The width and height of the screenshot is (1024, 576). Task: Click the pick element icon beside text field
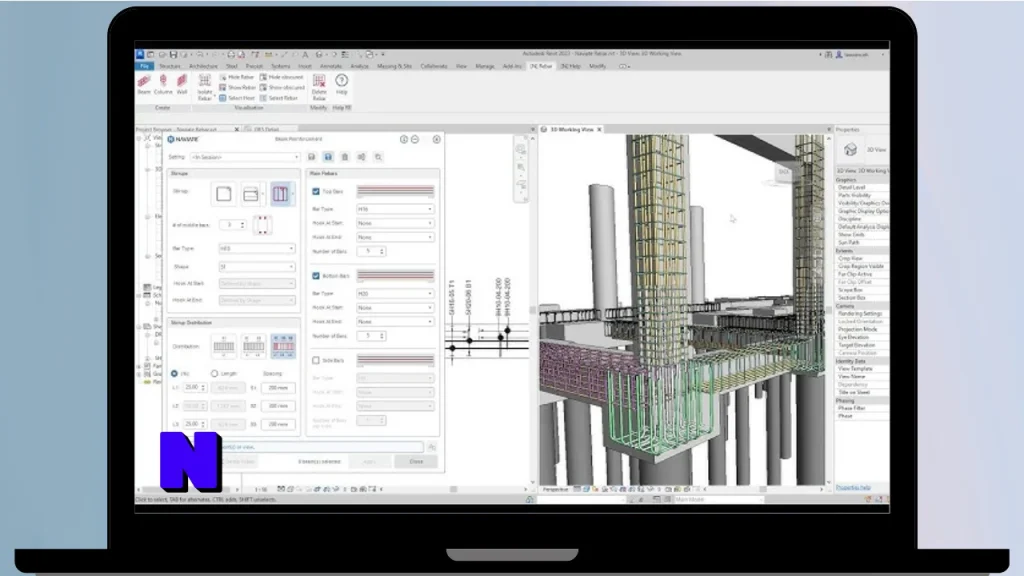[432, 447]
